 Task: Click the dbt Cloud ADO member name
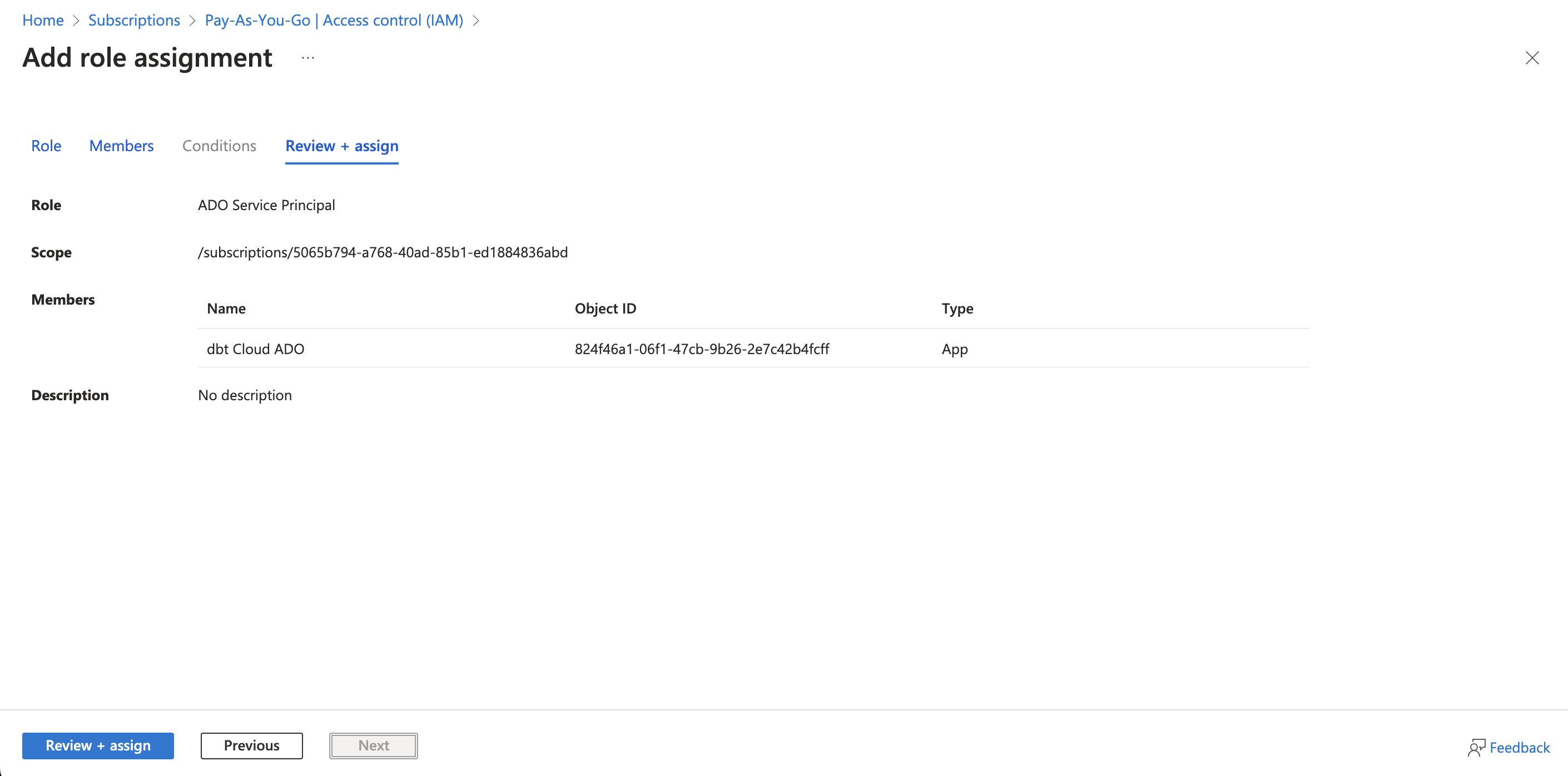[256, 347]
